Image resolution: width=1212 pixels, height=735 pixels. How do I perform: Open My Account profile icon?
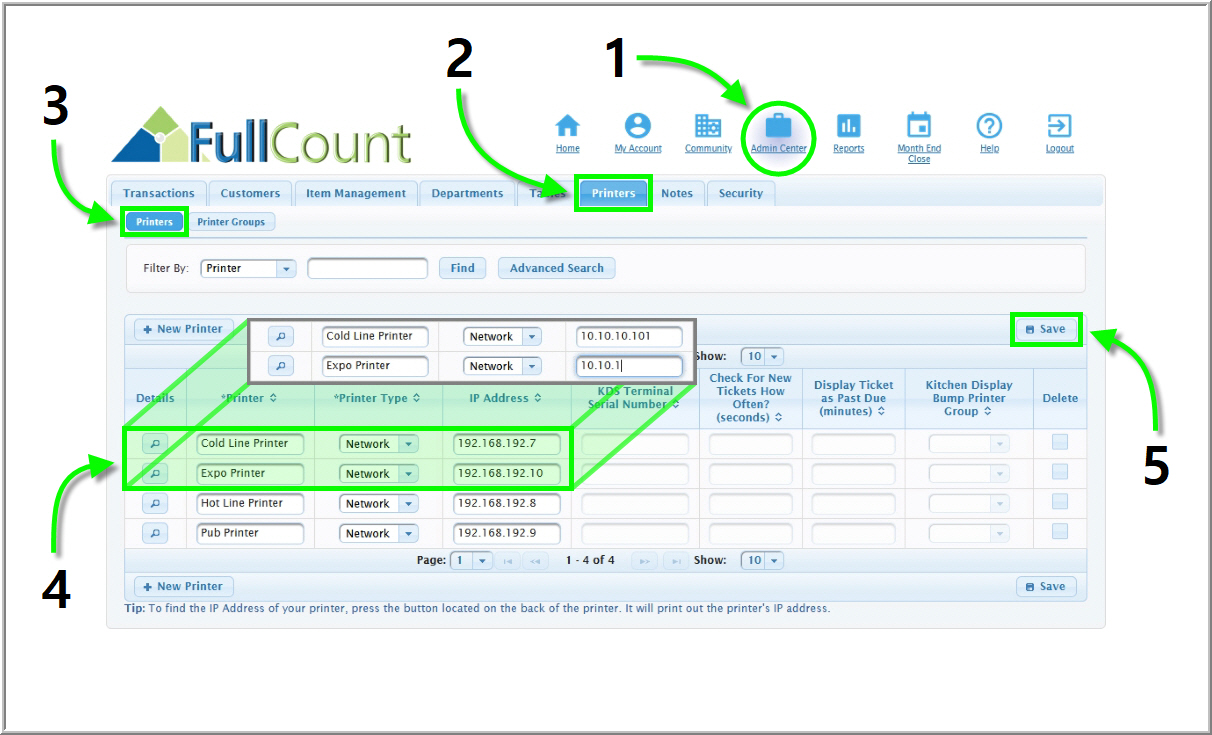tap(638, 126)
